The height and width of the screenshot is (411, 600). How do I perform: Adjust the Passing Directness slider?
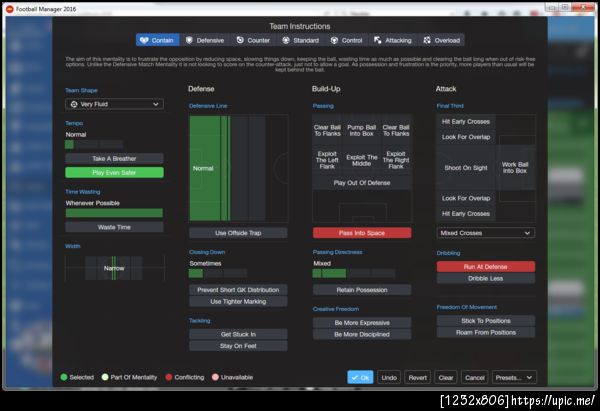(354, 273)
